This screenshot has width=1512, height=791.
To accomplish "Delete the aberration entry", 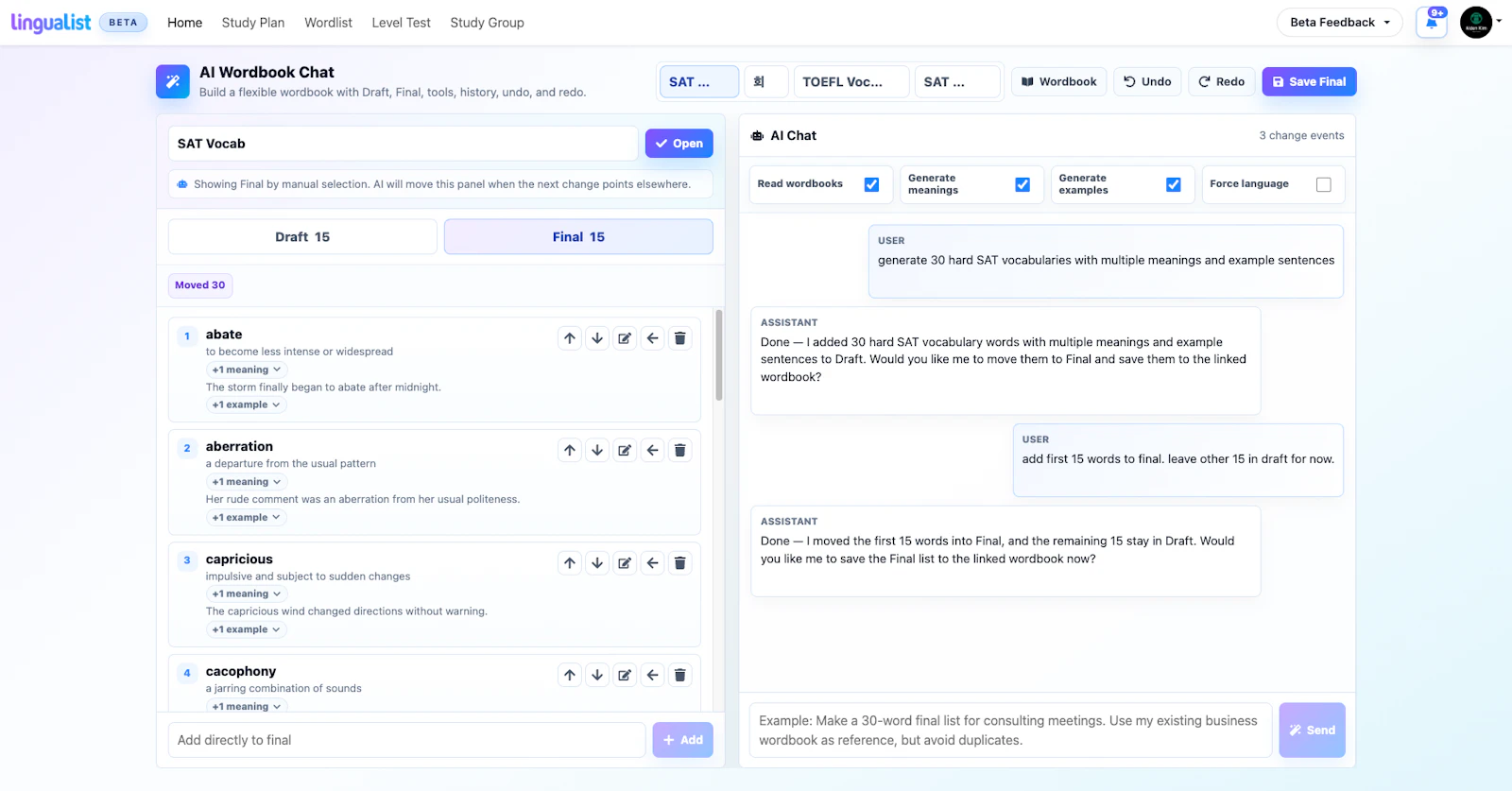I will pos(679,451).
